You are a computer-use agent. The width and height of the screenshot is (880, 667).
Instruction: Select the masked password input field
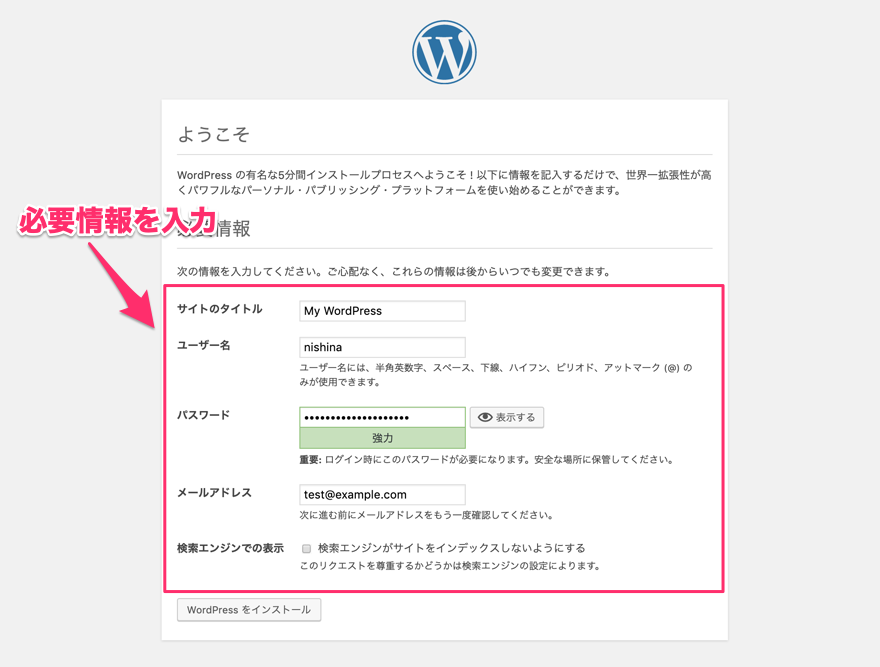tap(382, 417)
